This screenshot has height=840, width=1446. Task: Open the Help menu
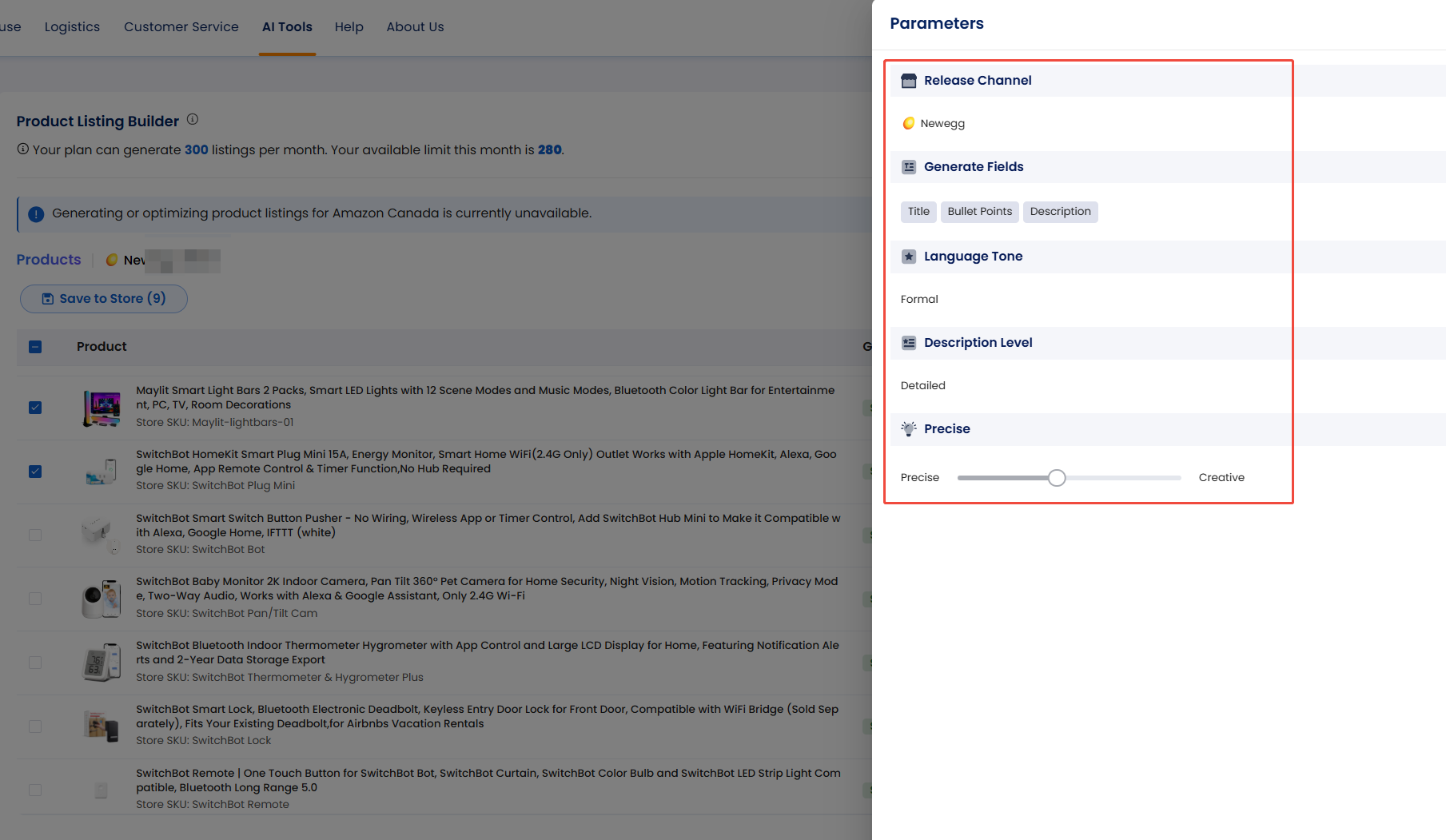click(349, 26)
